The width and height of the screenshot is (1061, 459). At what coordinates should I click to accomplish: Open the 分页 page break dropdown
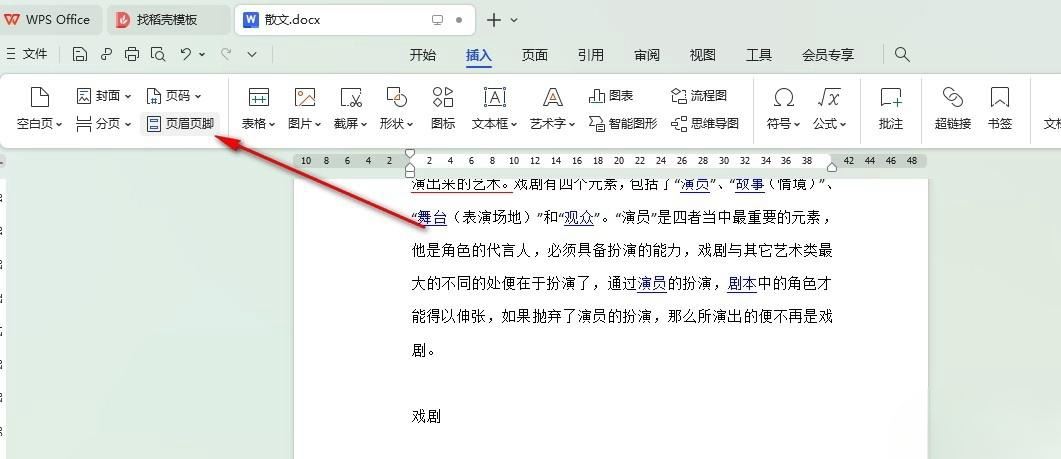coord(103,124)
